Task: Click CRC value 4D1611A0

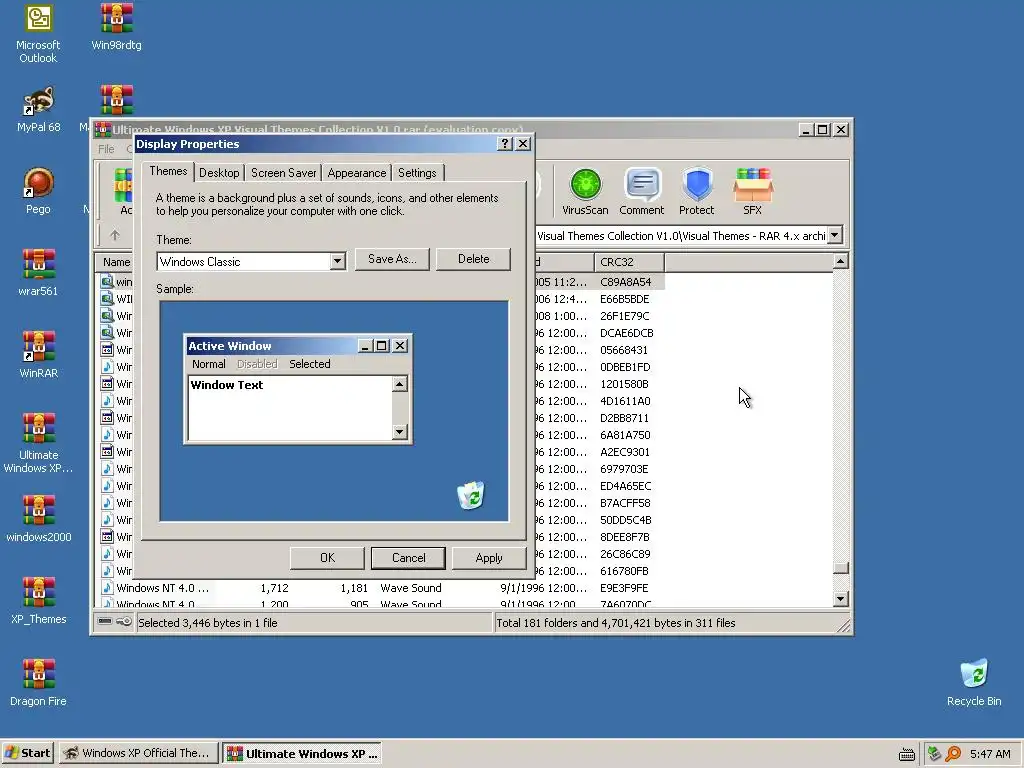Action: [x=625, y=401]
